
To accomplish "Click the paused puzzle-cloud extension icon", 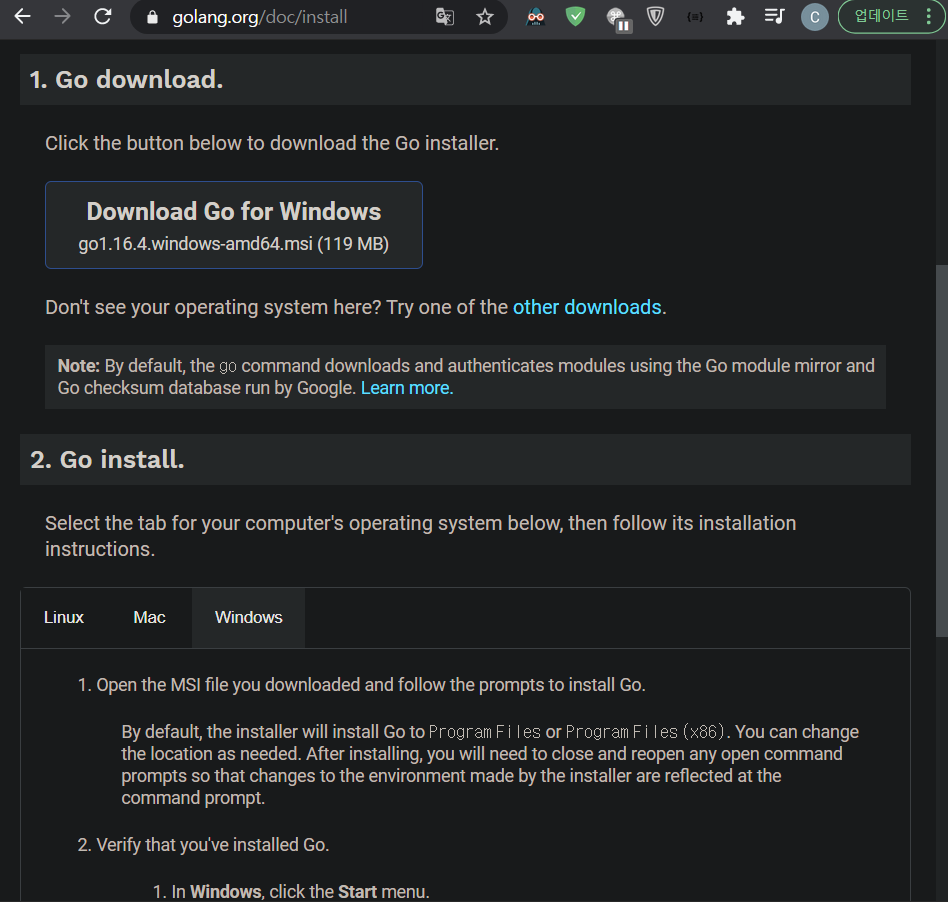I will click(x=618, y=18).
